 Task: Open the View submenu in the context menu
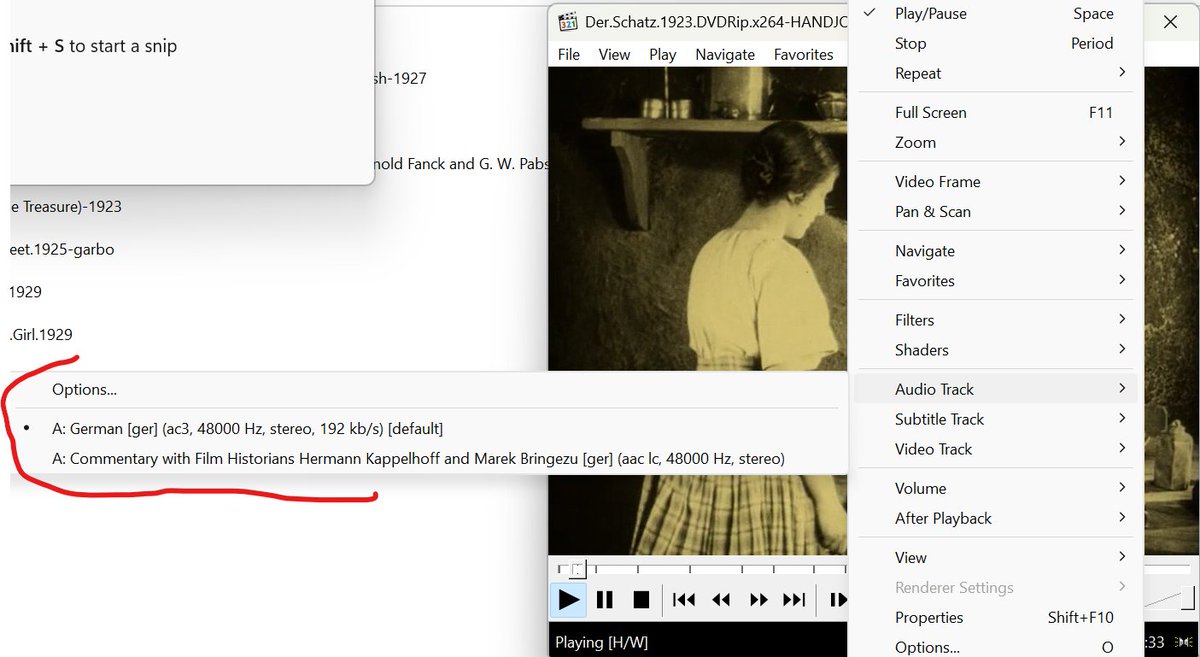[x=995, y=557]
